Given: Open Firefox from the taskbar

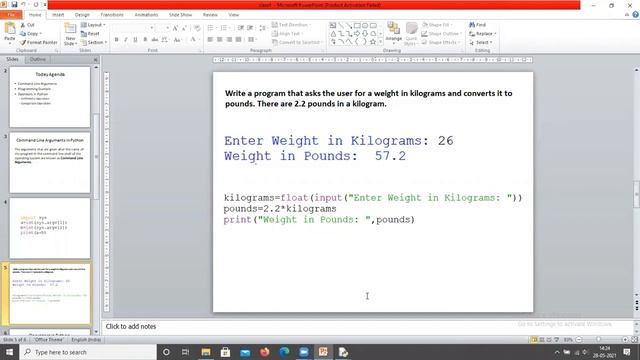Looking at the screenshot, I should click(x=264, y=352).
